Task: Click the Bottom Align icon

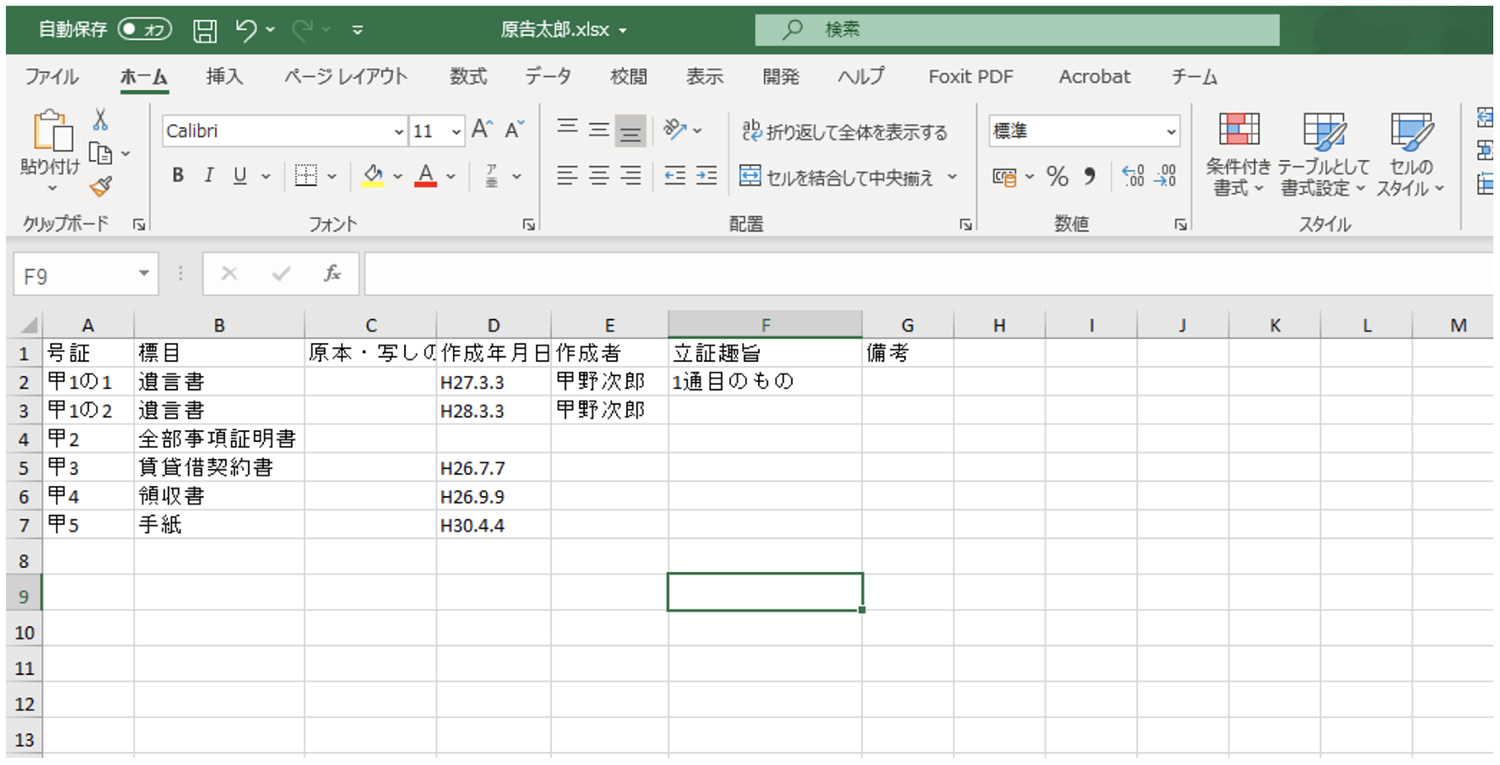Action: click(x=630, y=130)
